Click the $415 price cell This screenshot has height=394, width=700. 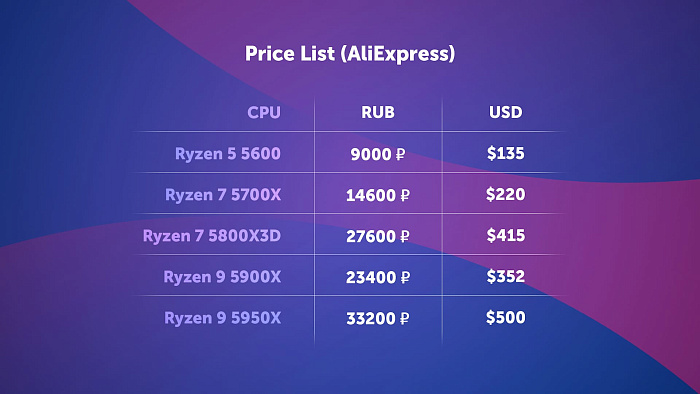coord(506,235)
